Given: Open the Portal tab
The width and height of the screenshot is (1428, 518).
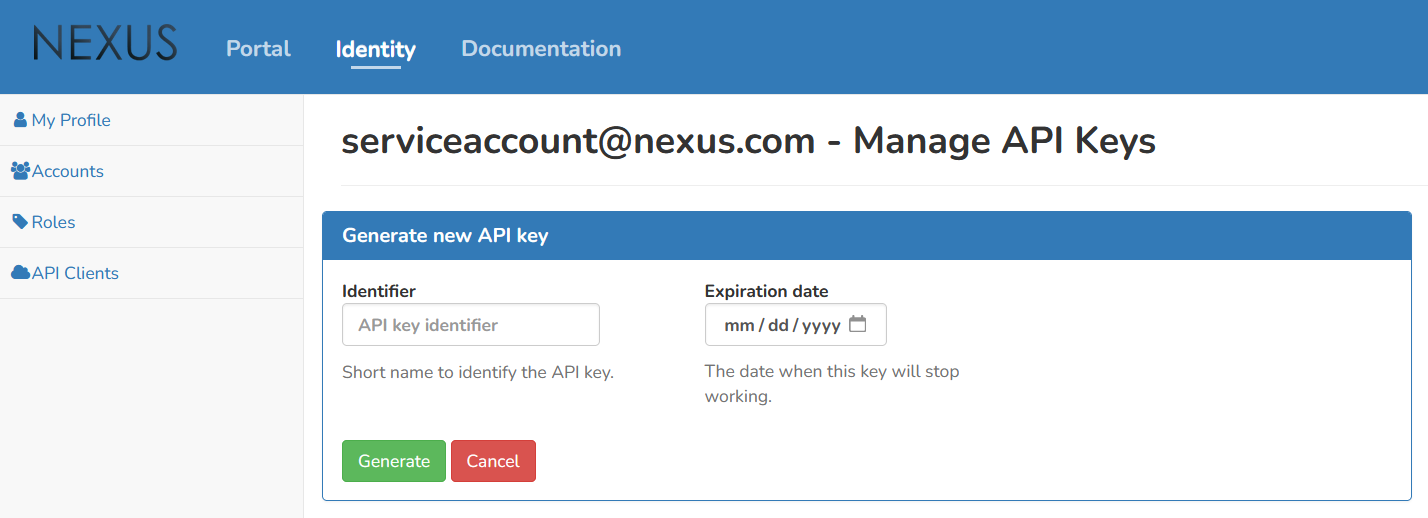Looking at the screenshot, I should (x=258, y=48).
